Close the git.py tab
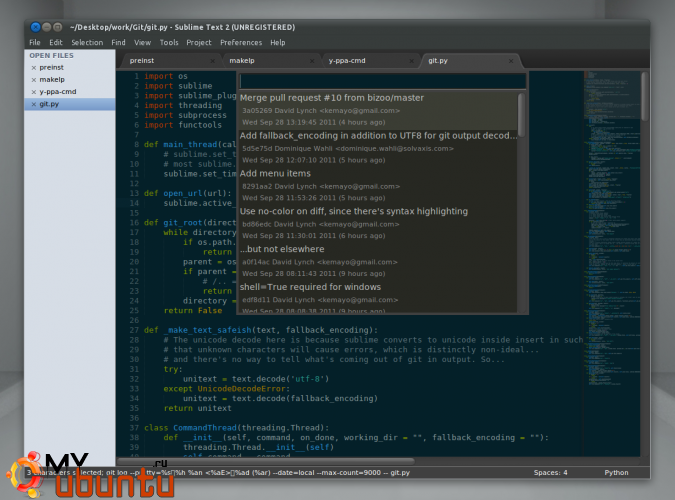The width and height of the screenshot is (675, 500). tap(511, 61)
